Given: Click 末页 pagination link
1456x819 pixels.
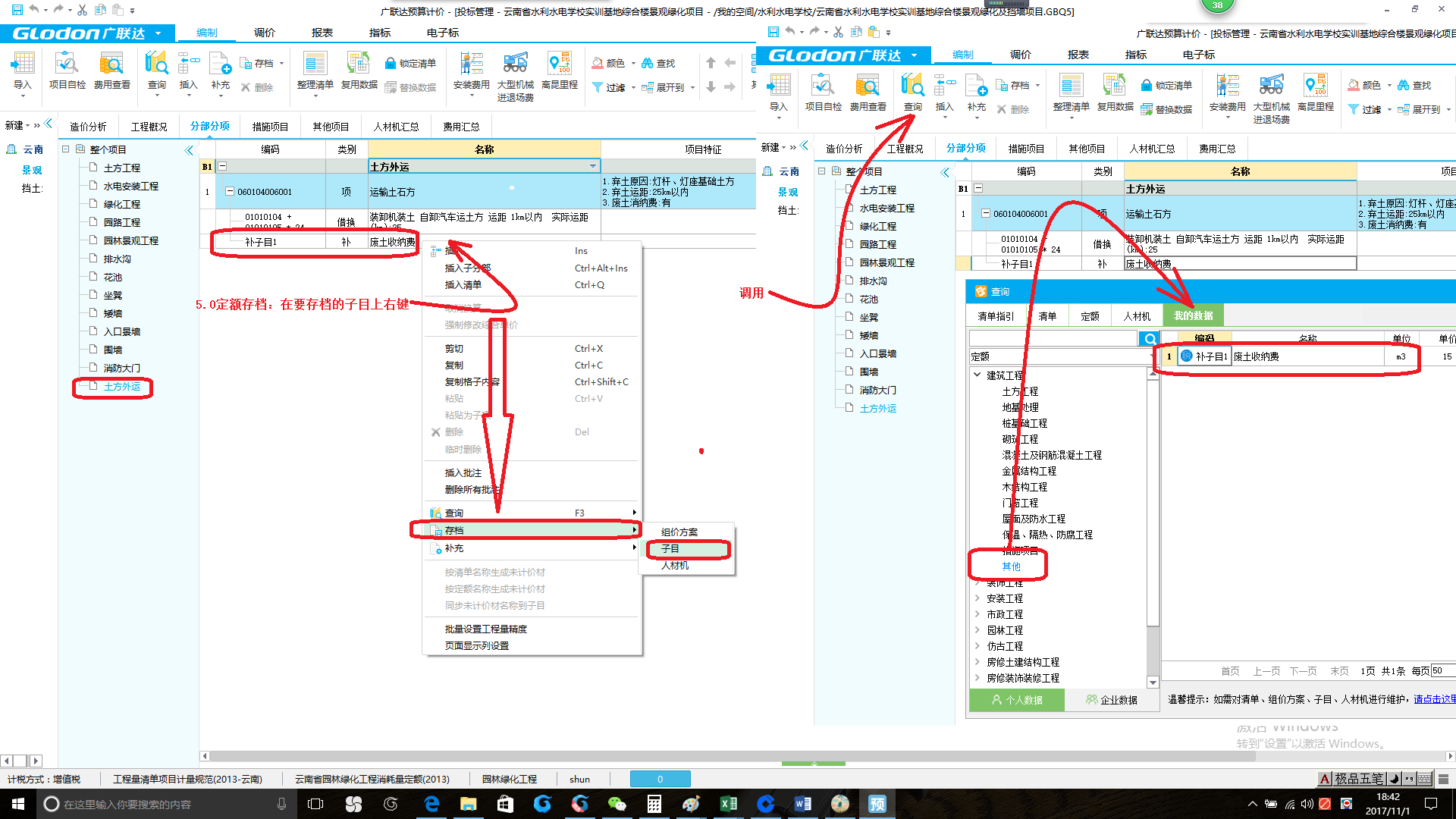Looking at the screenshot, I should pos(1339,670).
